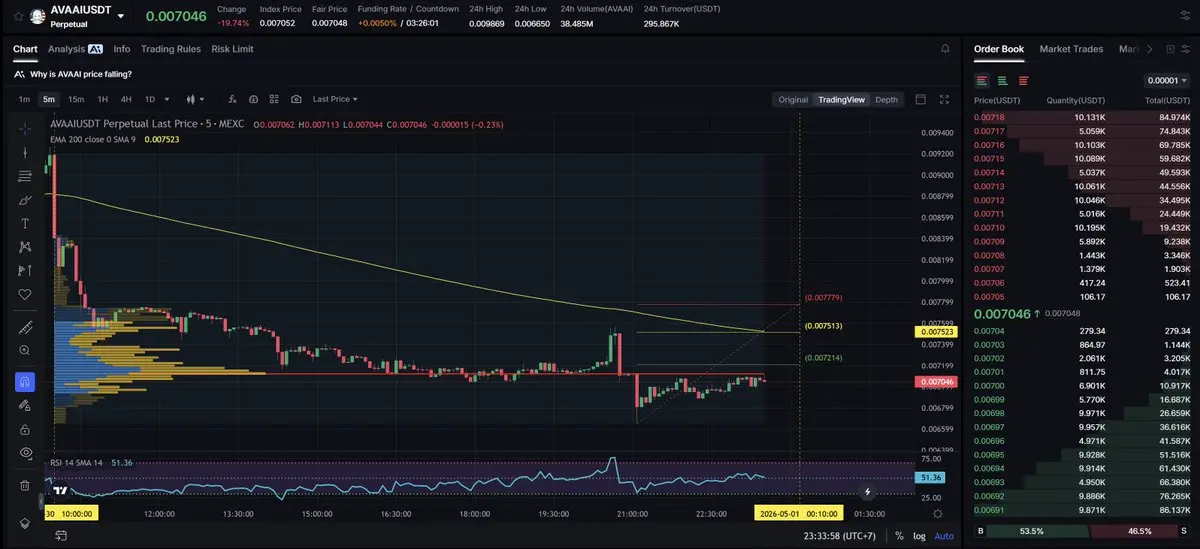Open the indicator templates grid icon
Screen dimensions: 1200x549
274,99
